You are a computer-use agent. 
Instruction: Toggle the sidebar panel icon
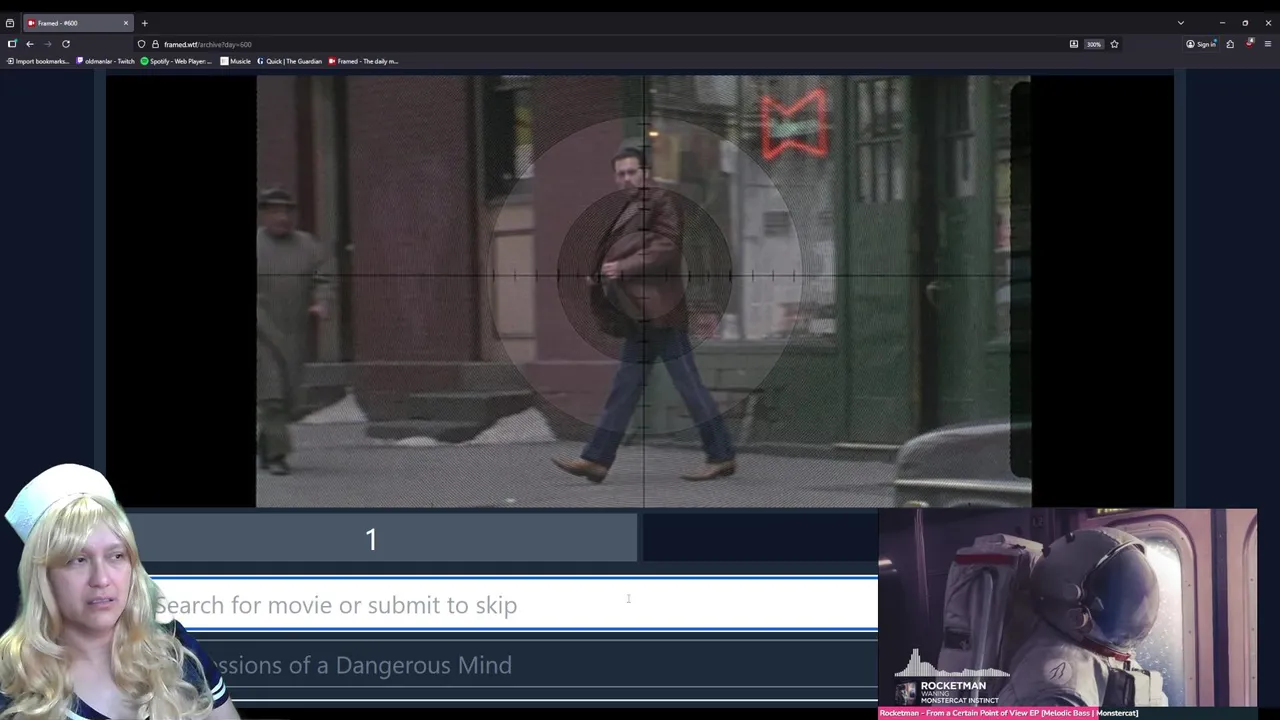click(x=12, y=44)
